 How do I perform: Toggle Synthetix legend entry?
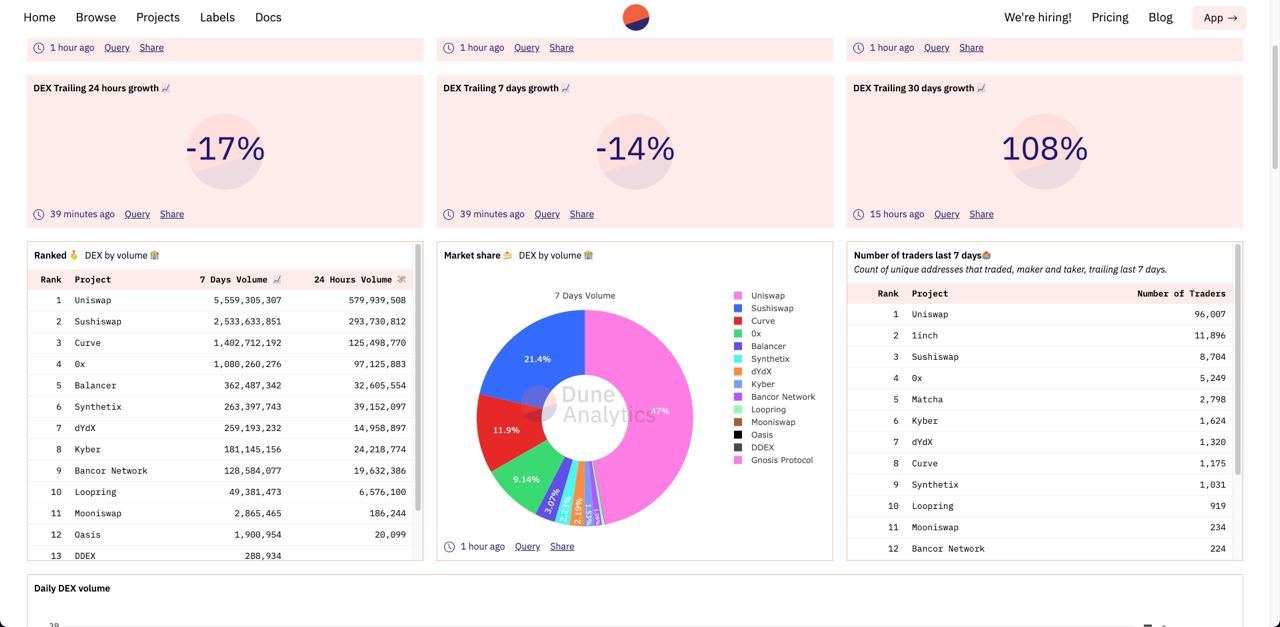click(762, 359)
